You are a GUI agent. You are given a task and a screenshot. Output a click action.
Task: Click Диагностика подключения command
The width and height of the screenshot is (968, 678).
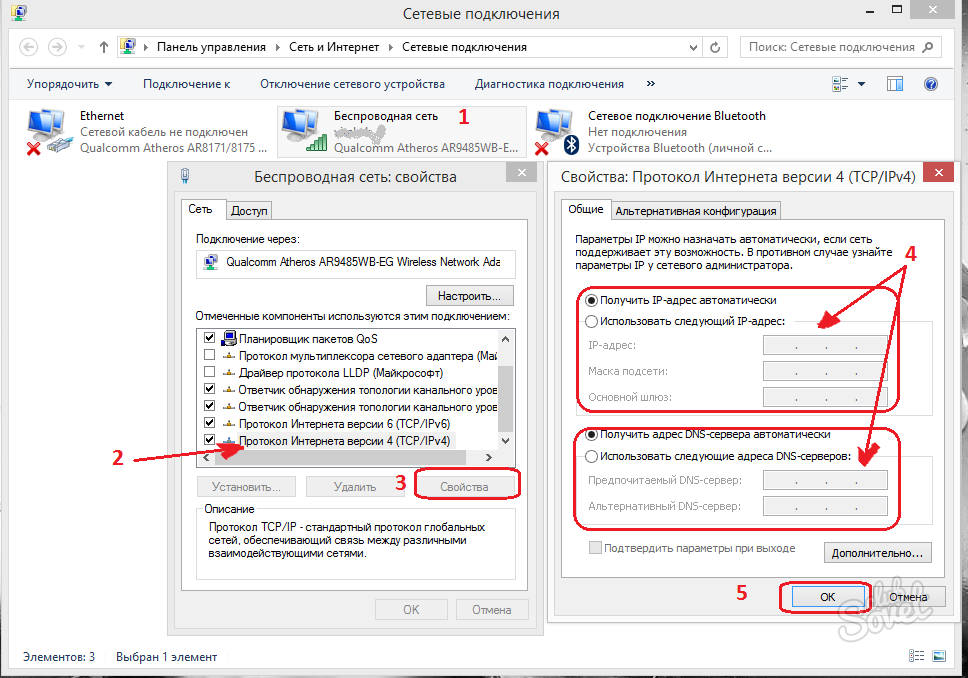pos(549,84)
